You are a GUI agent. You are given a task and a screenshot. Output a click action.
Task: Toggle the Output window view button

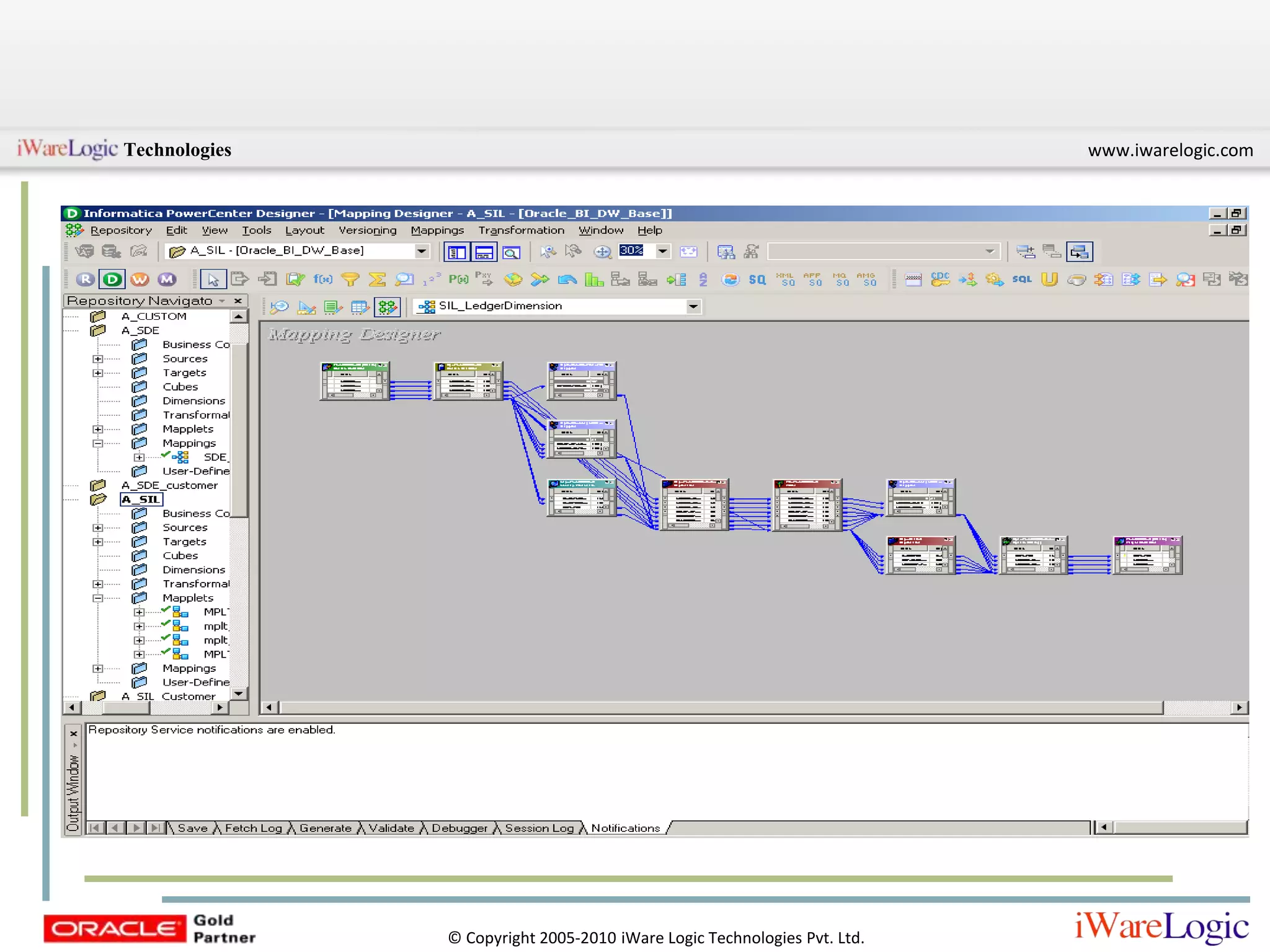[484, 252]
